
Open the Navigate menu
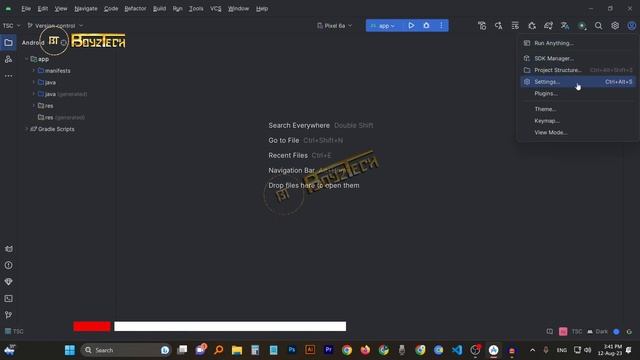click(86, 9)
